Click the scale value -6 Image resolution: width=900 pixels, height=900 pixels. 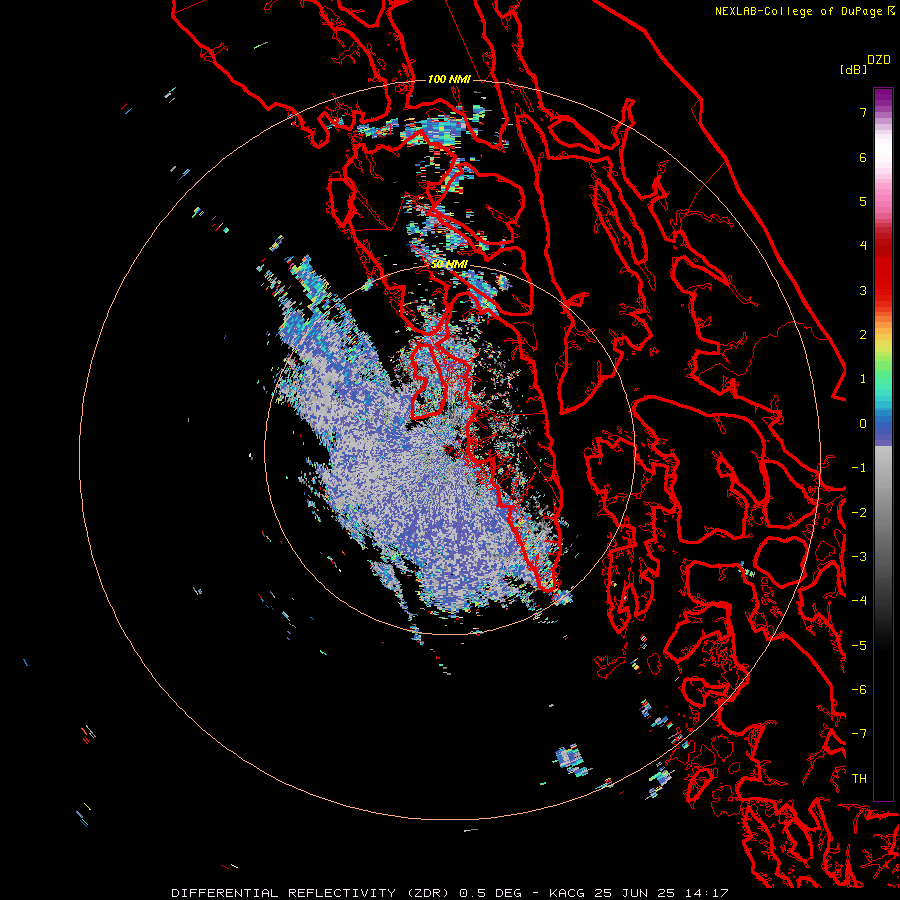[859, 690]
